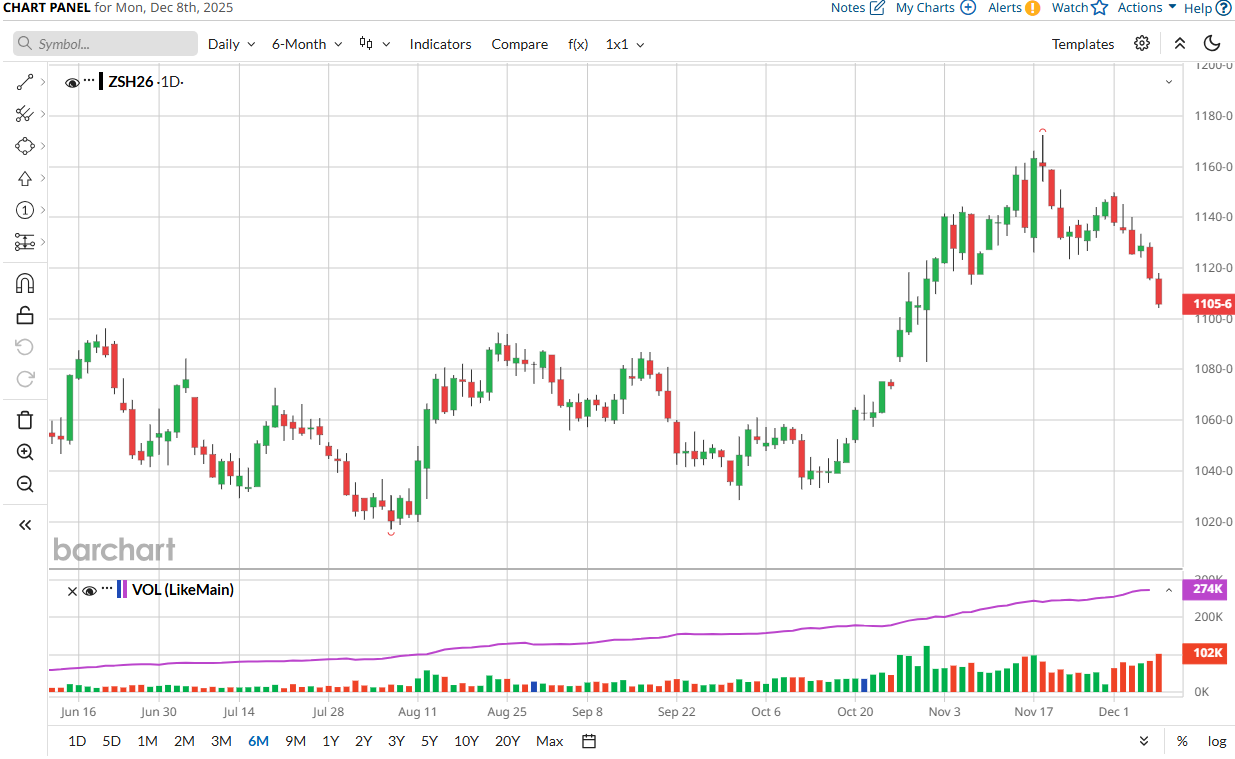Remove the VOL indicator with the X
The image size is (1235, 759).
tap(72, 591)
